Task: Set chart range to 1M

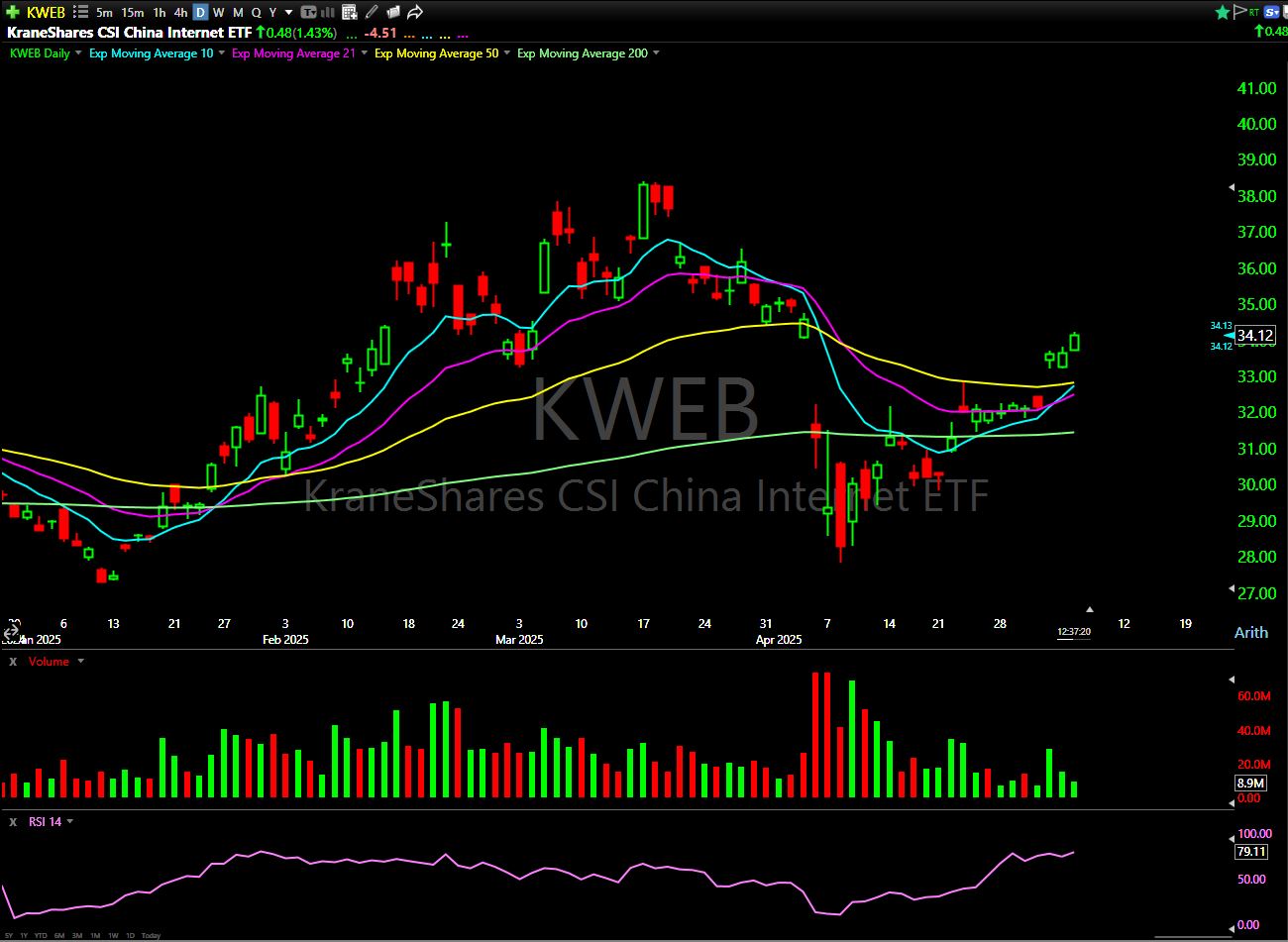Action: pyautogui.click(x=95, y=935)
